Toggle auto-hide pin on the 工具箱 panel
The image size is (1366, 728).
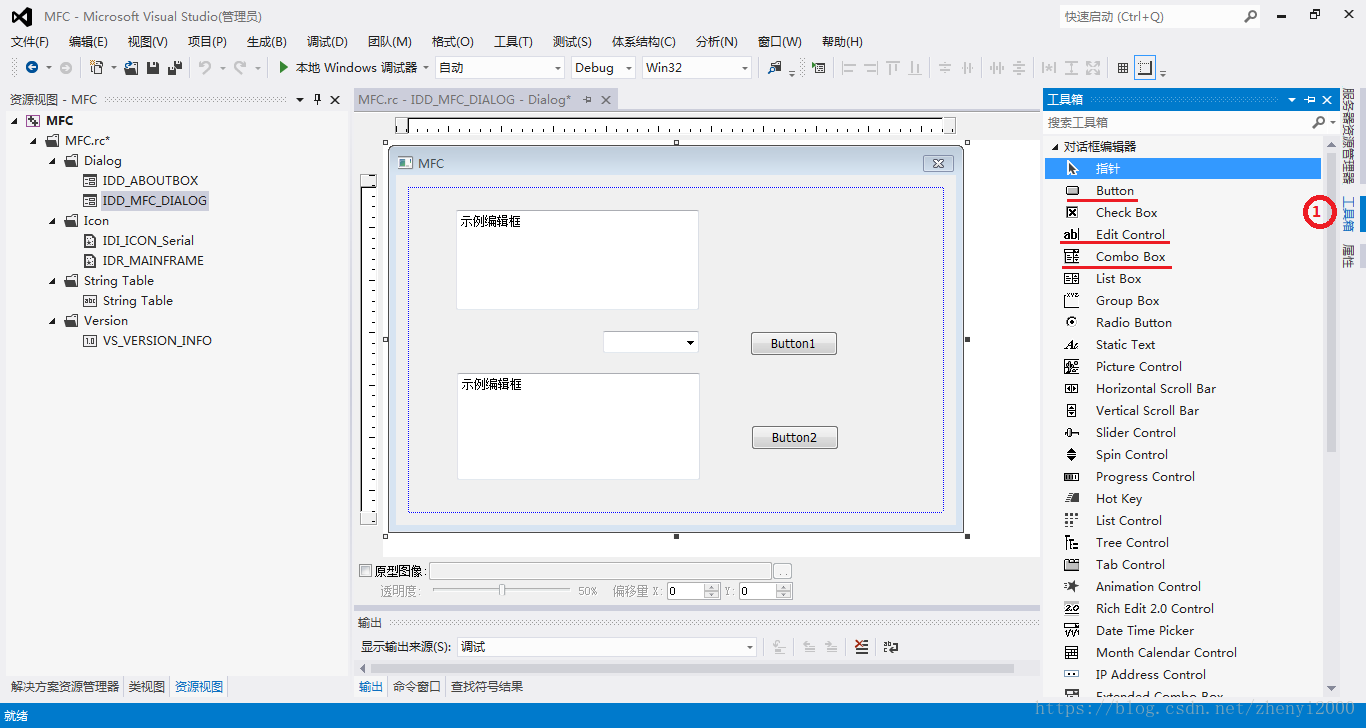pos(1310,100)
